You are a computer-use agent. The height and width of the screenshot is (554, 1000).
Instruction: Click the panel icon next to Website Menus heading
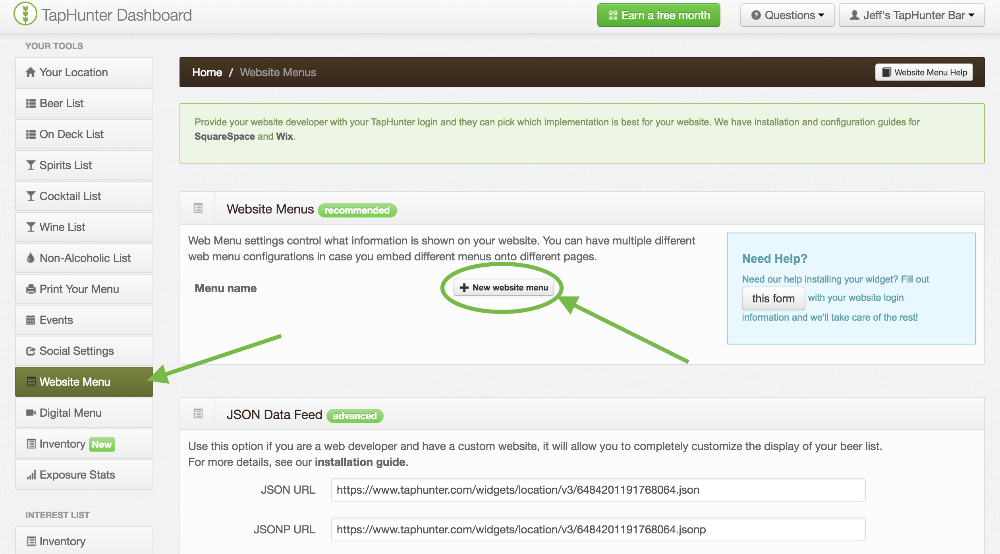pyautogui.click(x=198, y=208)
